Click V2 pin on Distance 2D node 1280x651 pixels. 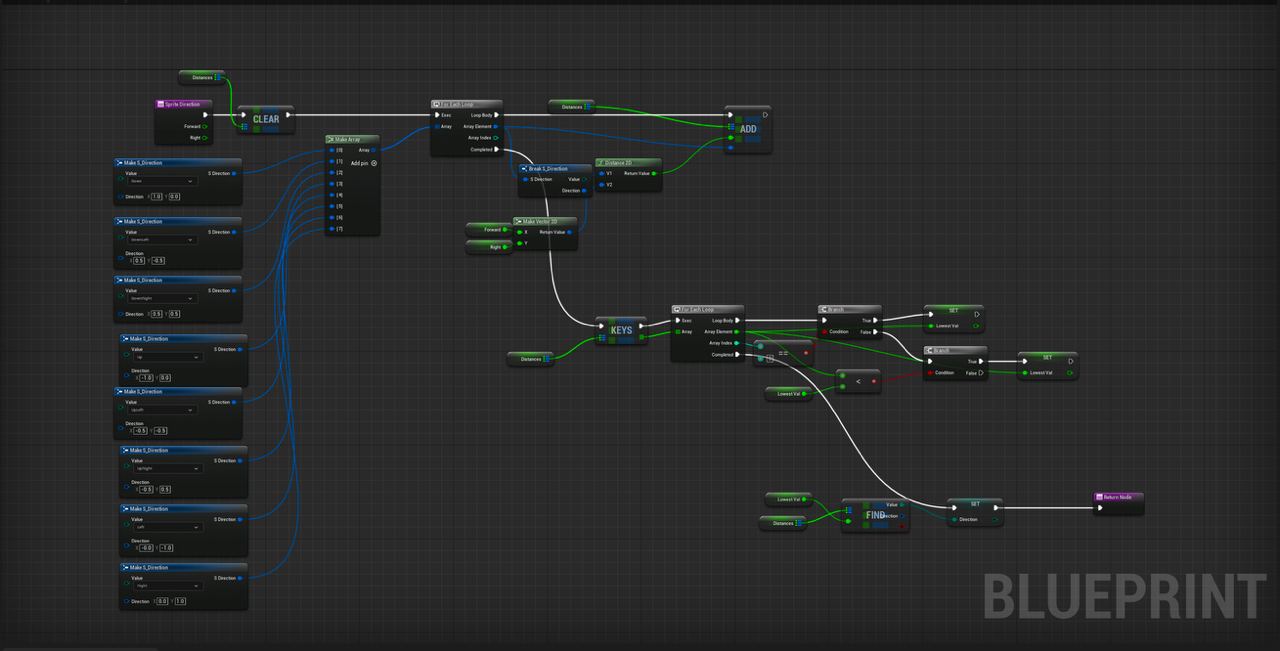tap(600, 185)
